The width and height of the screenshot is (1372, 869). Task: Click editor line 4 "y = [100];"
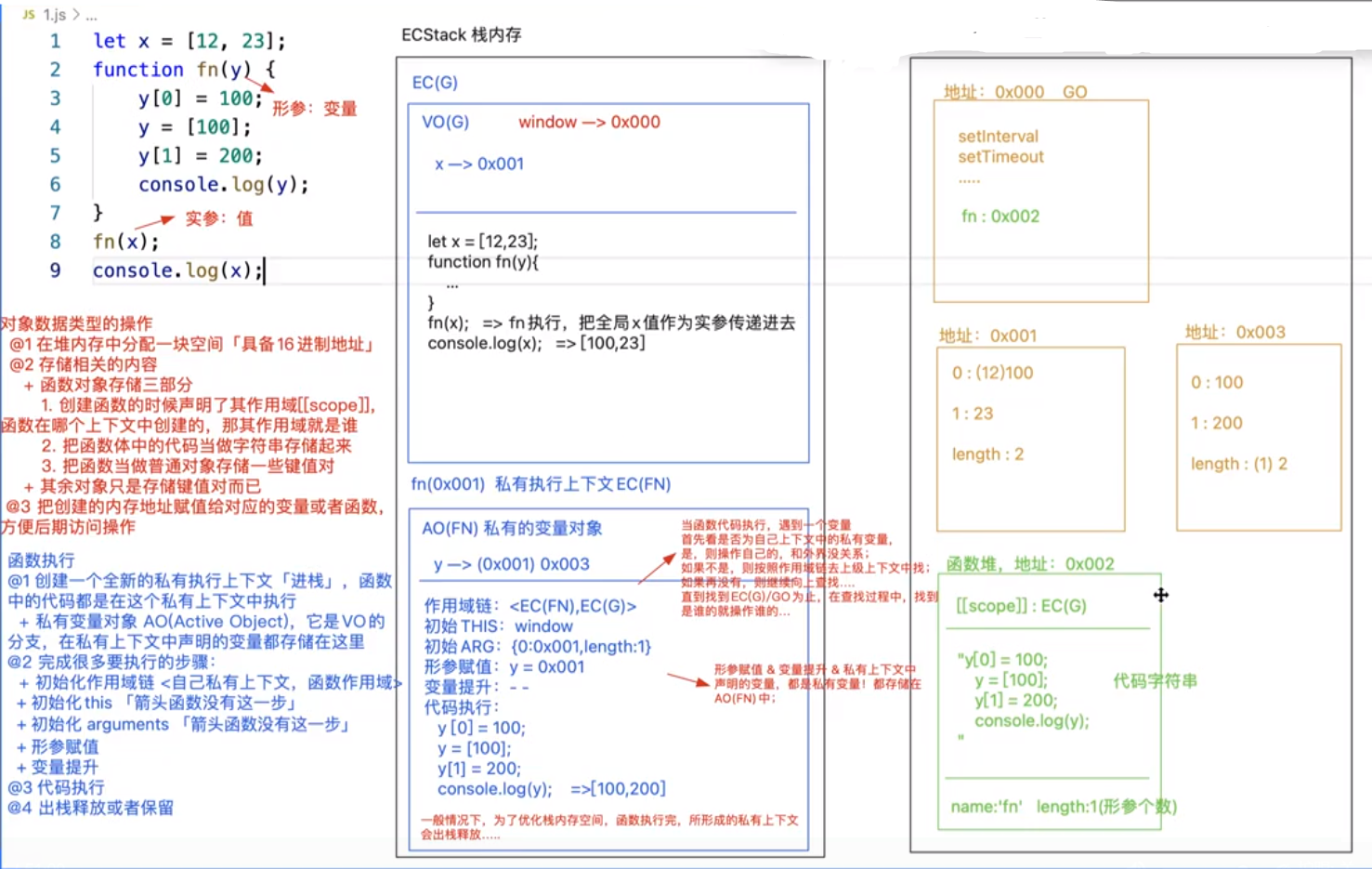[194, 126]
